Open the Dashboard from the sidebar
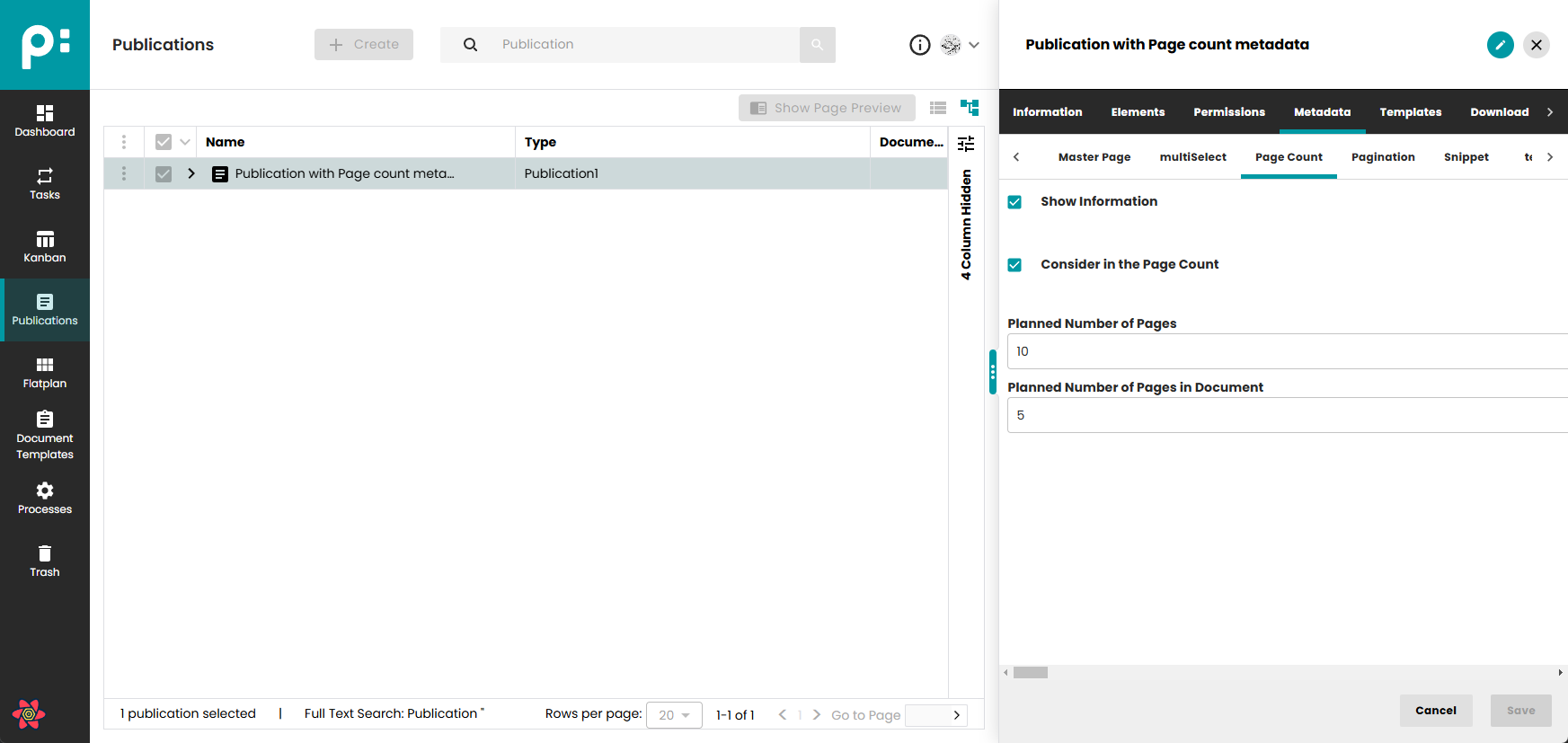1568x743 pixels. 44,121
